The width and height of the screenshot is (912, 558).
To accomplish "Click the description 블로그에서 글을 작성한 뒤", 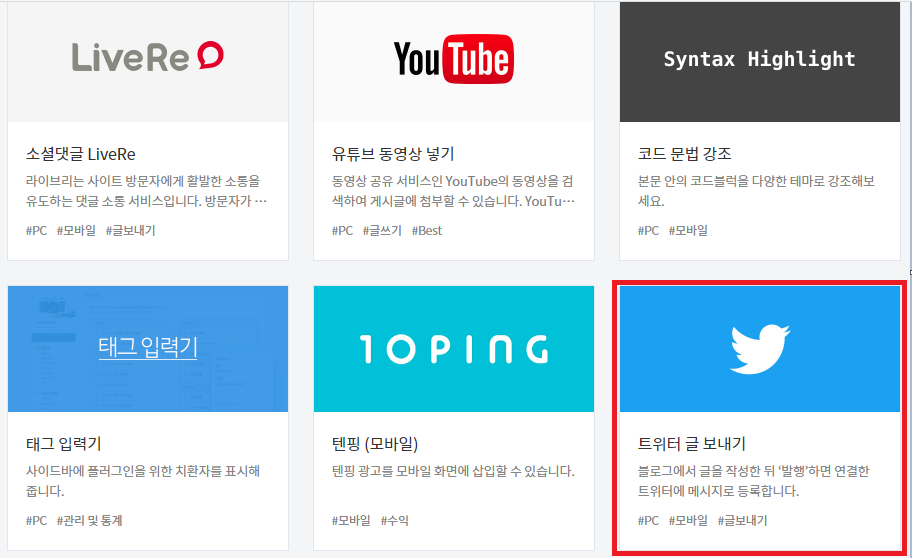I will 753,481.
